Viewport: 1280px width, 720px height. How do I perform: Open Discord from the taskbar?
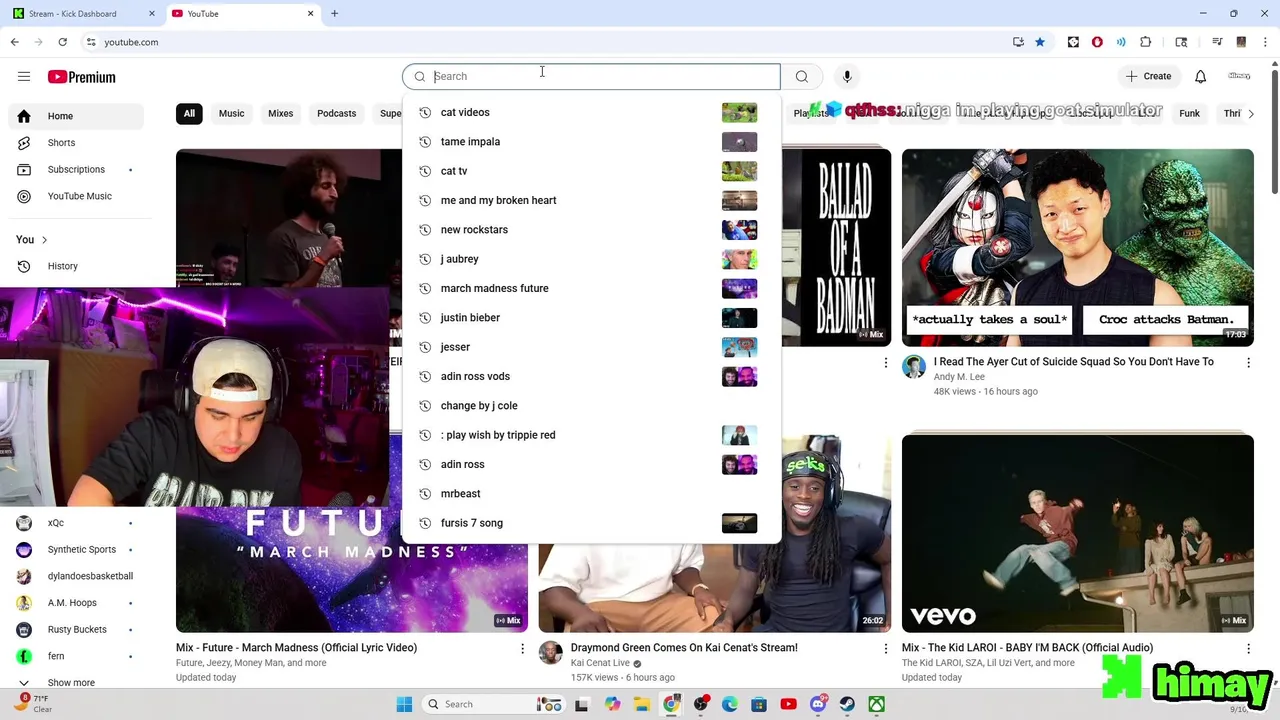(818, 704)
